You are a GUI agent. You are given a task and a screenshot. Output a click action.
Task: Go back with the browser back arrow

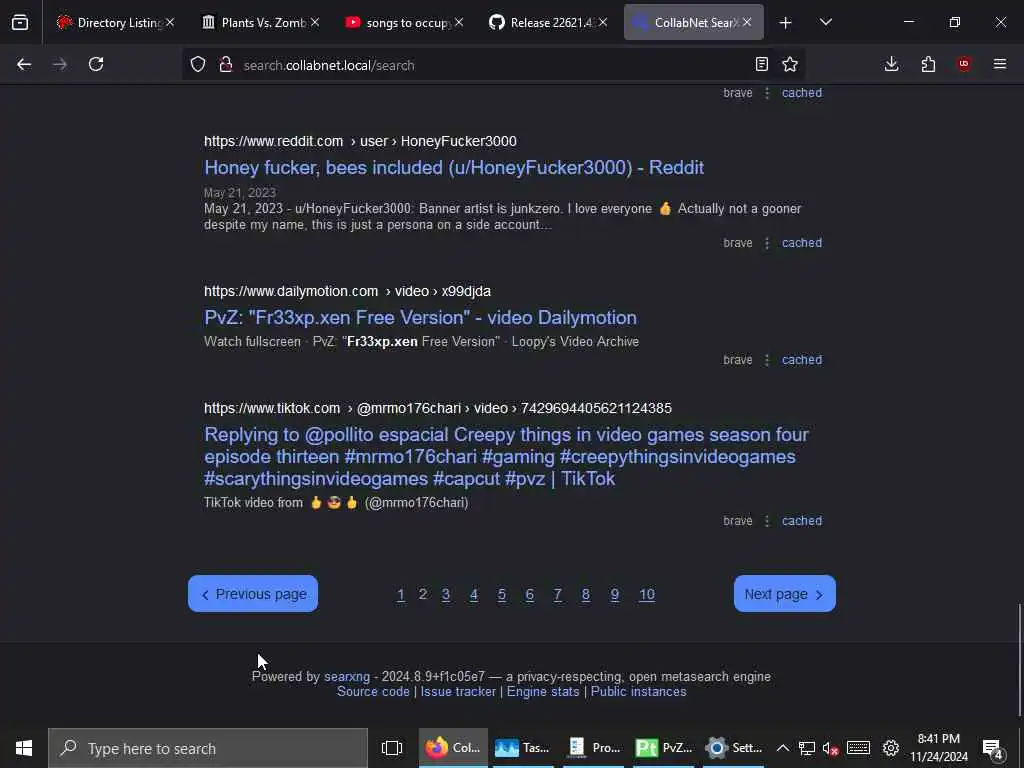[x=24, y=64]
